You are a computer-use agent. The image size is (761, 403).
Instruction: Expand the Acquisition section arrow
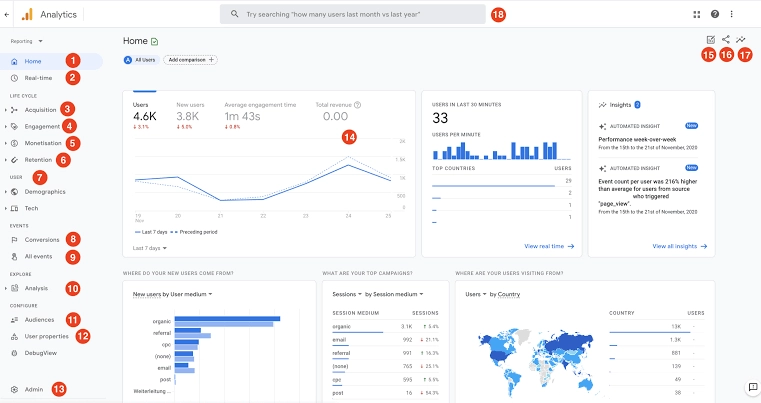tap(6, 110)
